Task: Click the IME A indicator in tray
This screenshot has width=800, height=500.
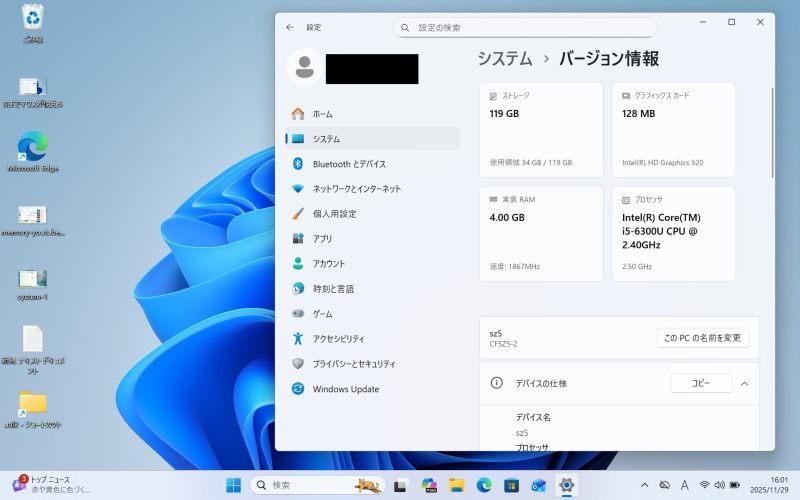Action: click(685, 485)
